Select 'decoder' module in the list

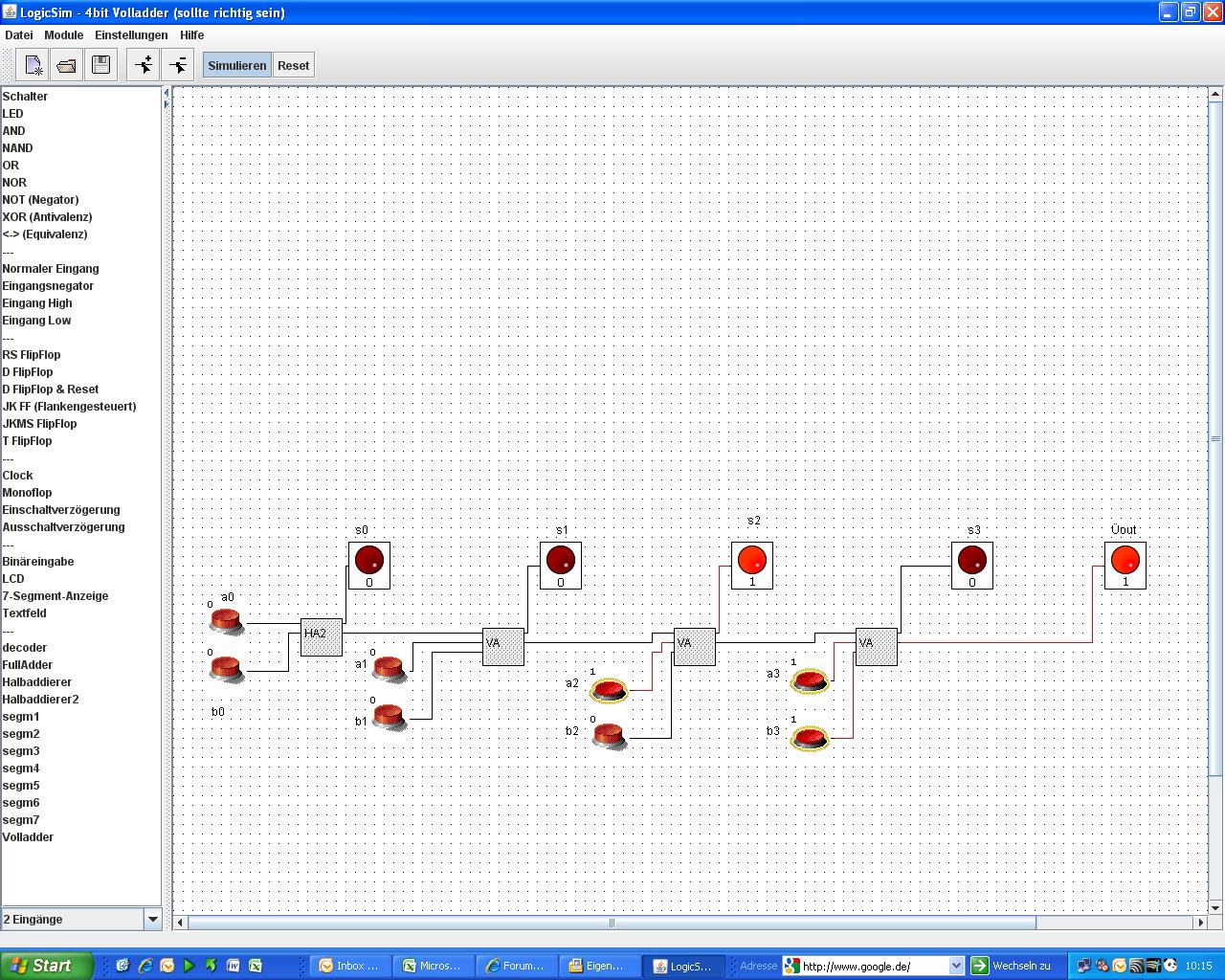click(x=25, y=647)
